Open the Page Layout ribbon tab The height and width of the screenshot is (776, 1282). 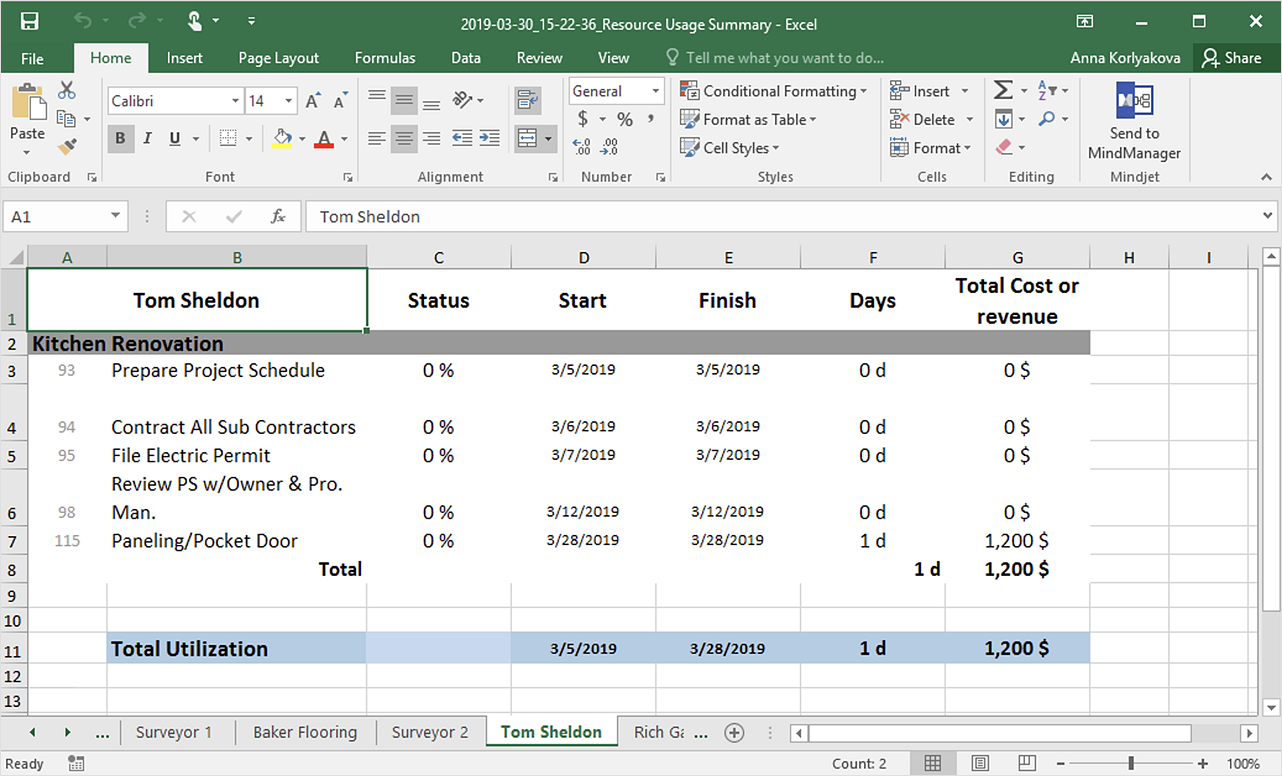click(x=278, y=58)
